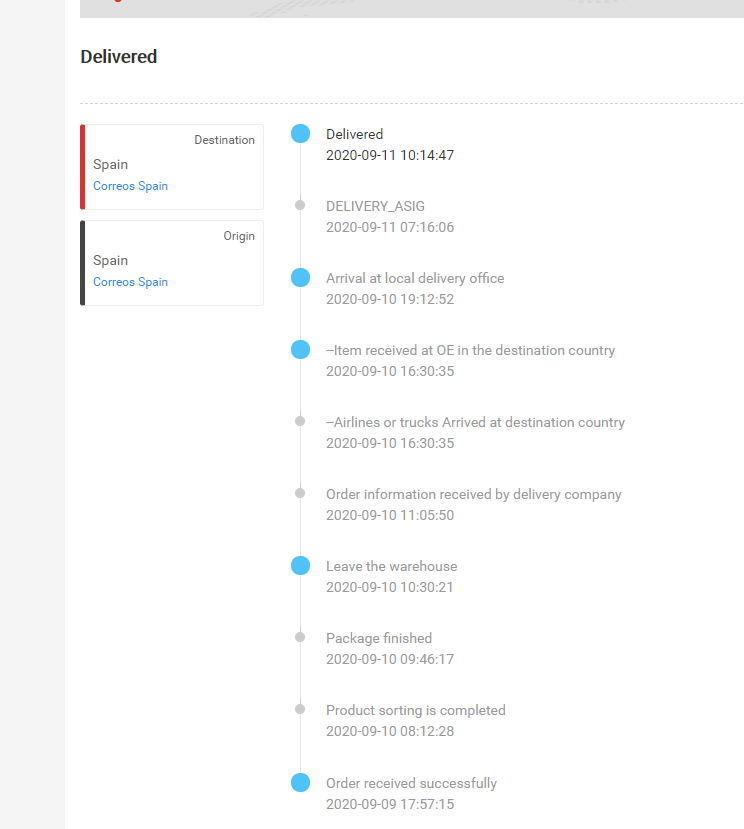Viewport: 744px width, 829px height.
Task: Select the Origin label on the dark-bordered card
Action: pyautogui.click(x=238, y=236)
